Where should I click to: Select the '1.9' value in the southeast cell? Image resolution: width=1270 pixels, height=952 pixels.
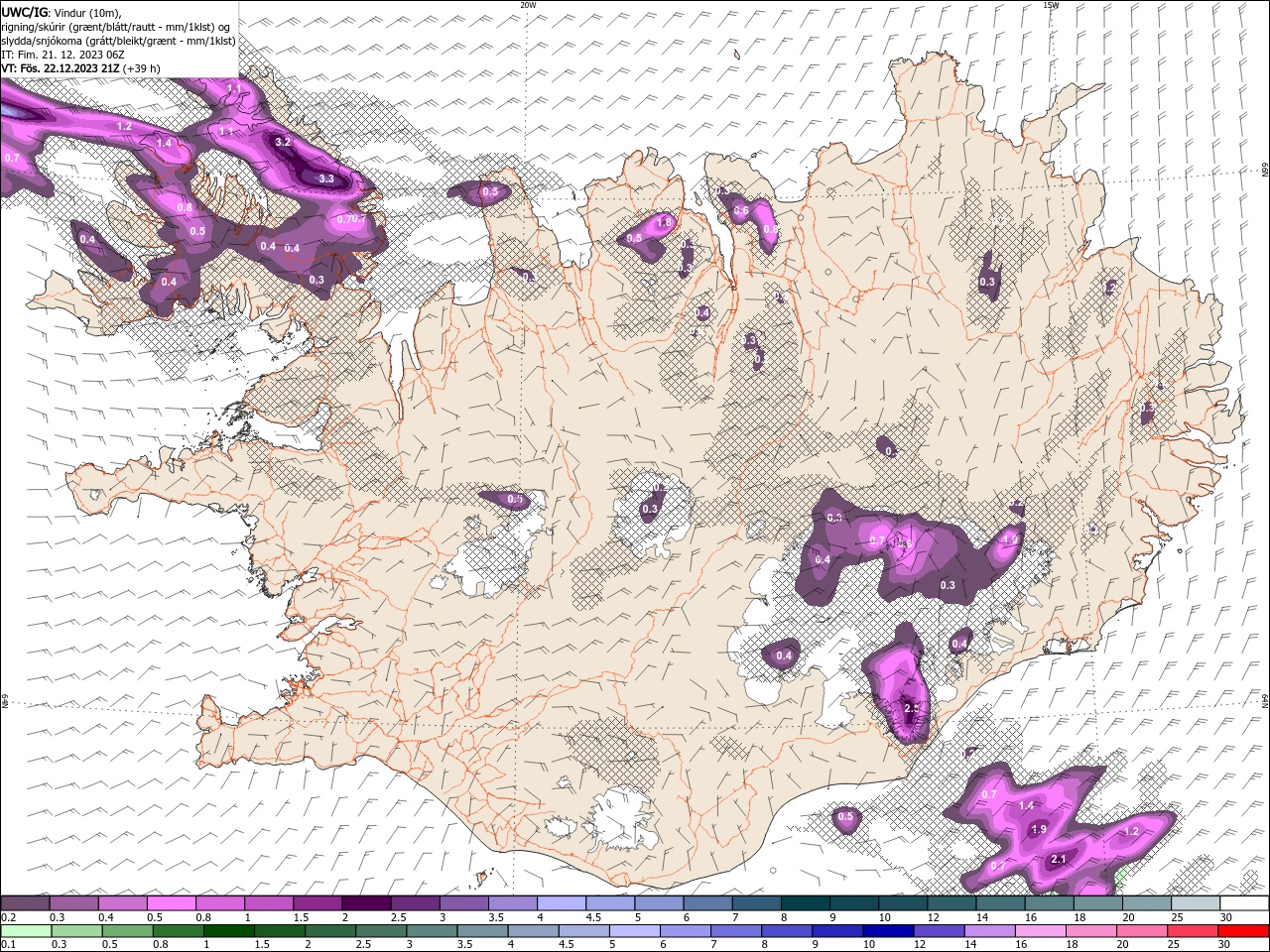(x=1039, y=829)
